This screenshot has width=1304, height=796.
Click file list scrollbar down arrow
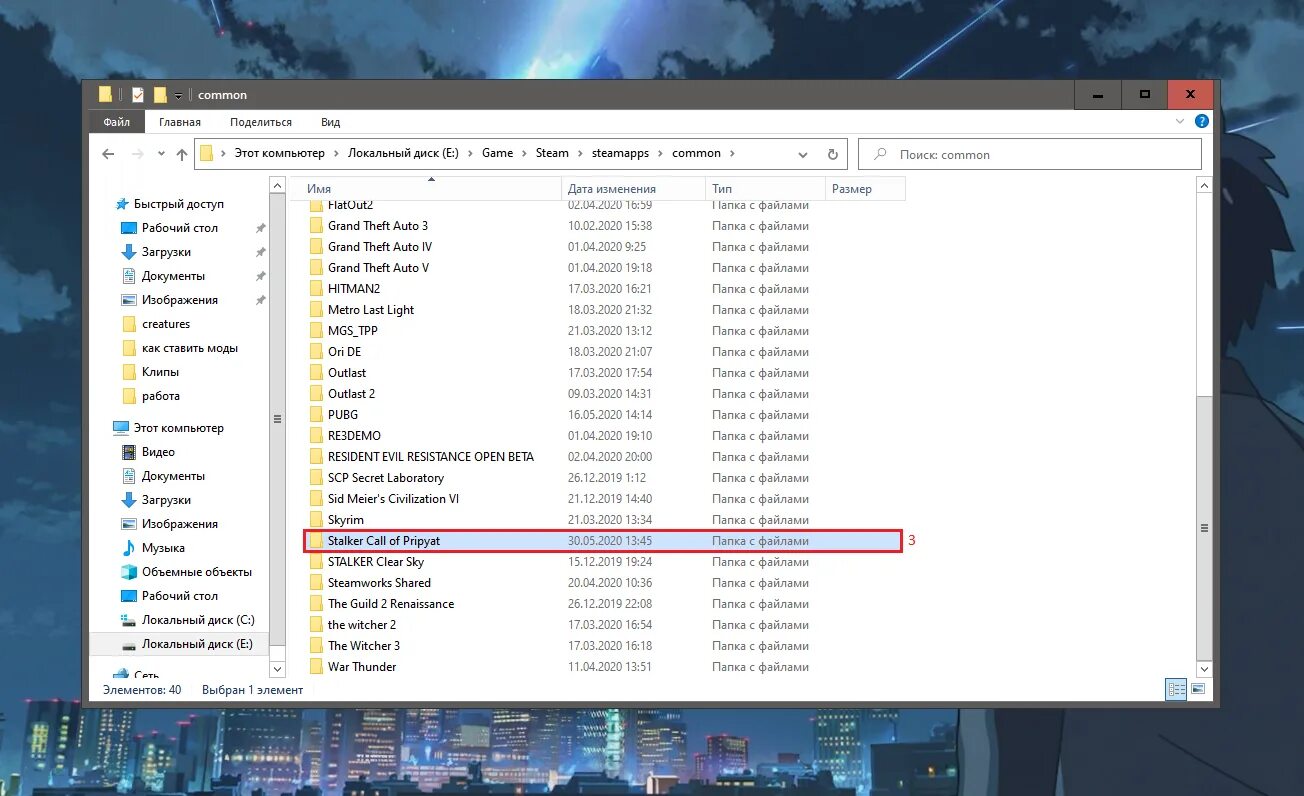coord(1204,669)
